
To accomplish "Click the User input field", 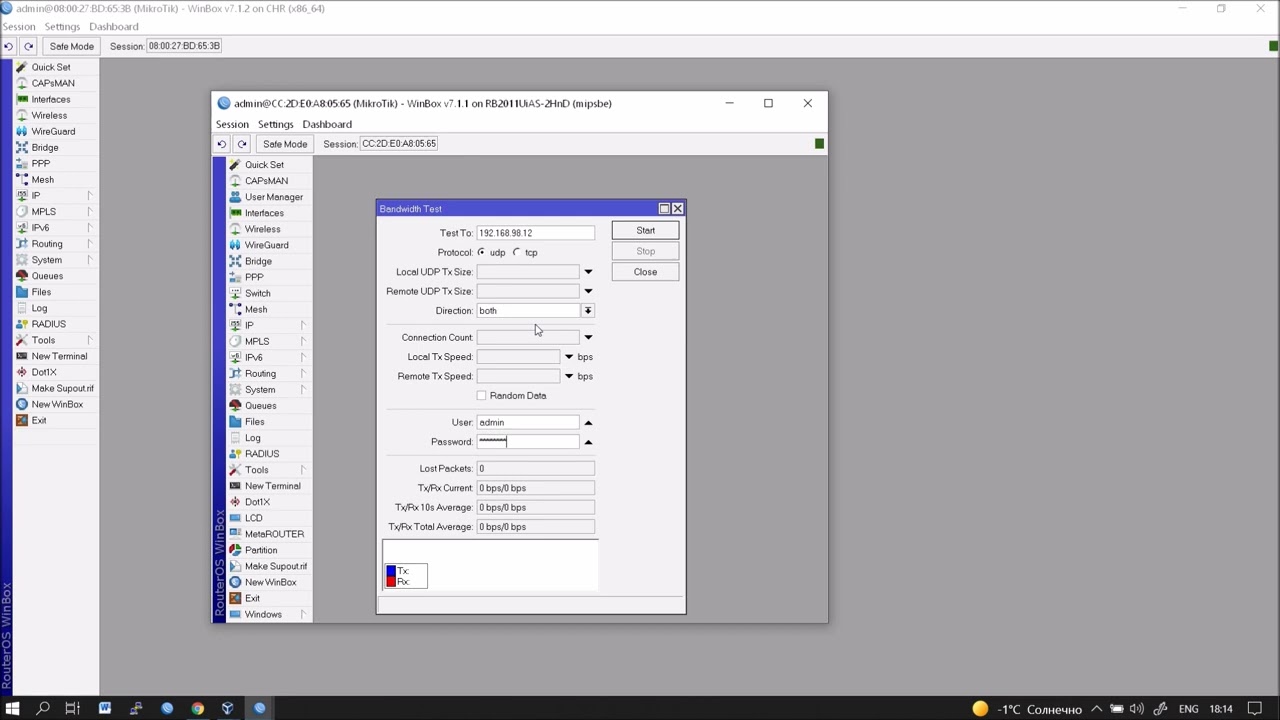I will (x=528, y=422).
